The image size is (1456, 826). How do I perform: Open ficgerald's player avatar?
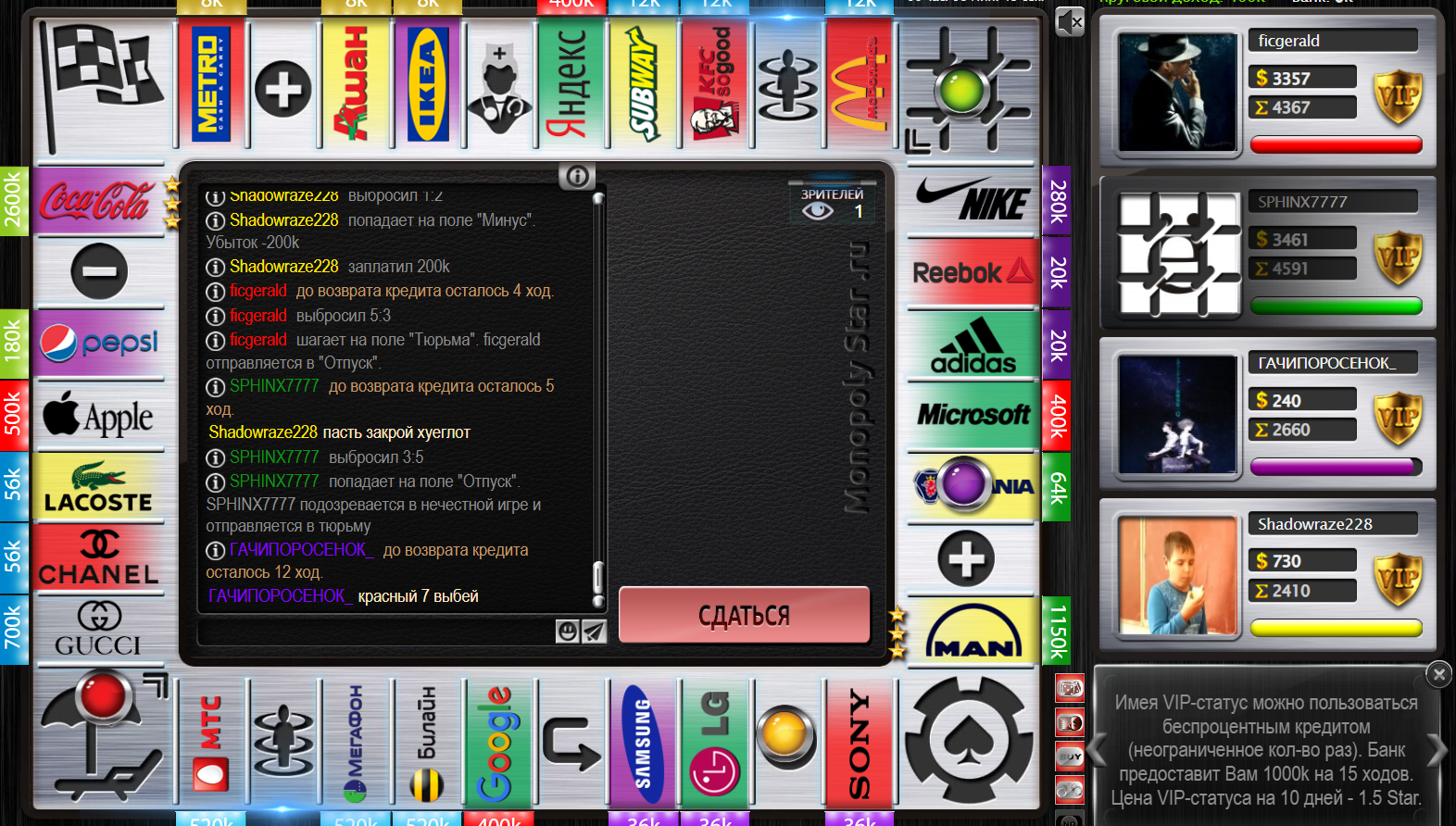click(1178, 92)
